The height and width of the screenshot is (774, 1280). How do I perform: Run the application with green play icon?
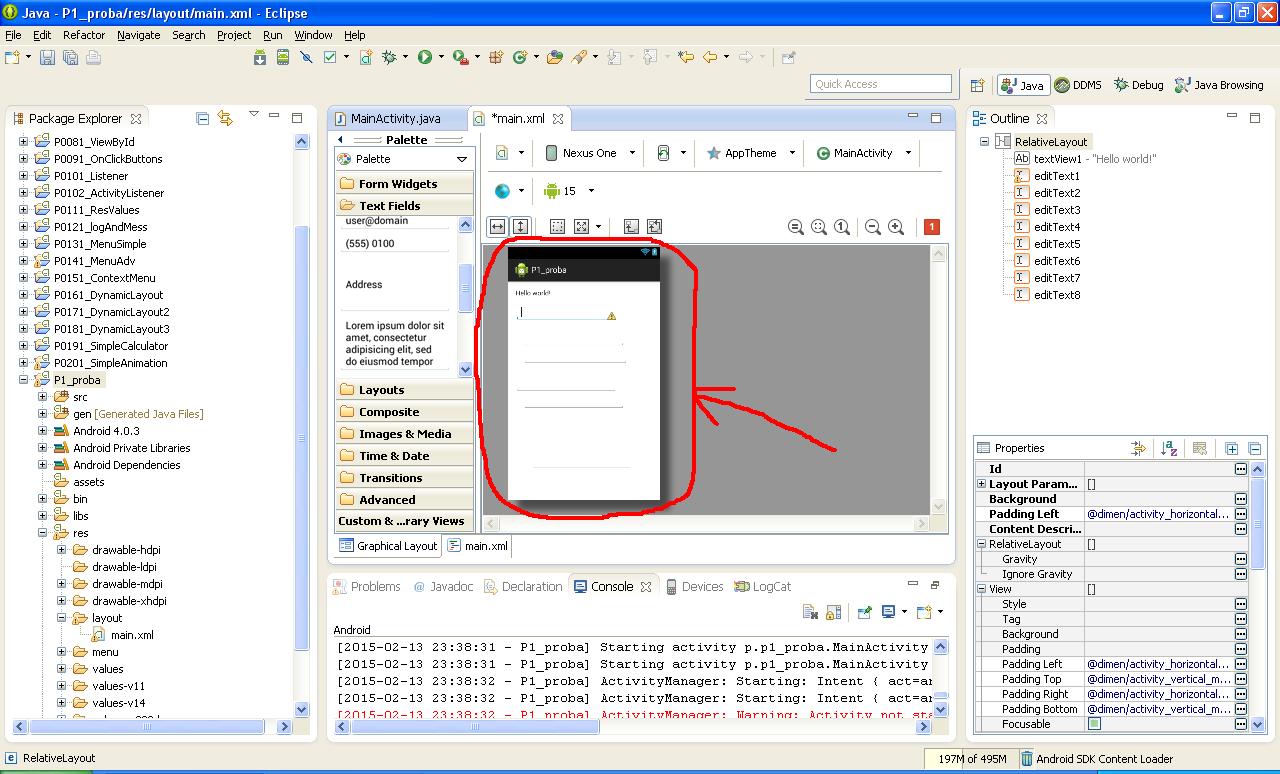[425, 58]
